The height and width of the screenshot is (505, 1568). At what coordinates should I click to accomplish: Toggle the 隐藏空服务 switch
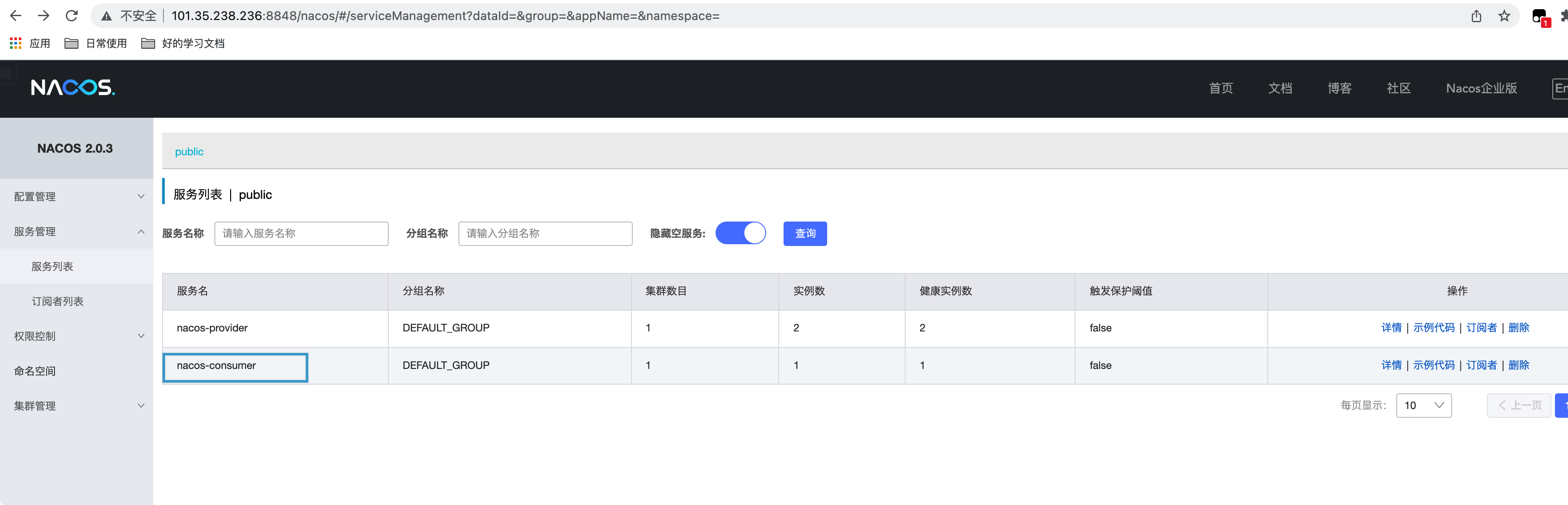pos(740,233)
